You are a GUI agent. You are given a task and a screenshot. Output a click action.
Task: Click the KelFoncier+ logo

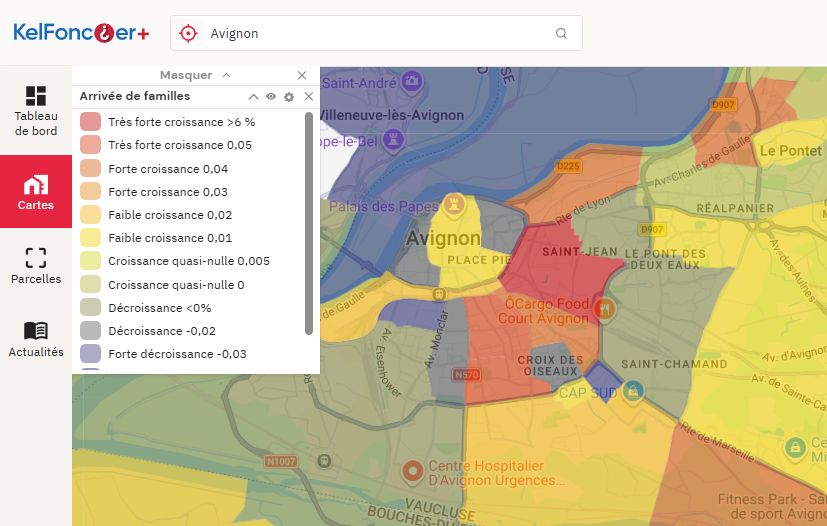(81, 33)
